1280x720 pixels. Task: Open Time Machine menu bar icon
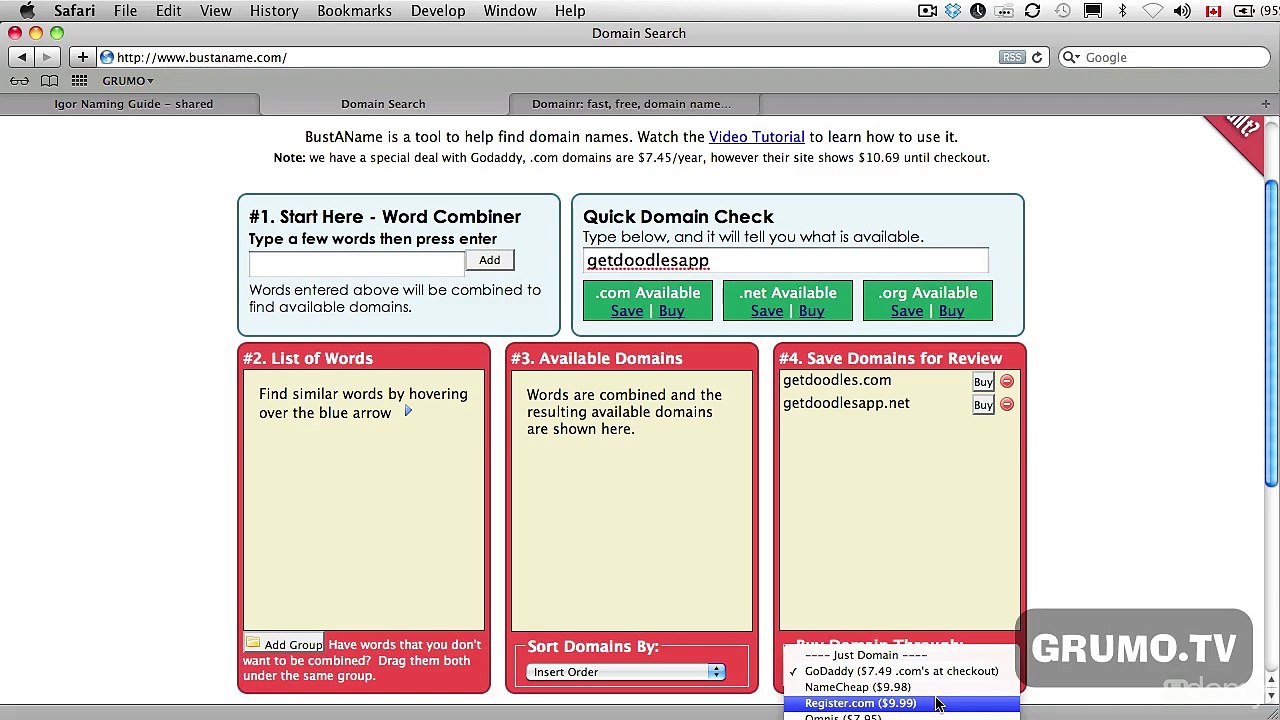tap(1063, 11)
